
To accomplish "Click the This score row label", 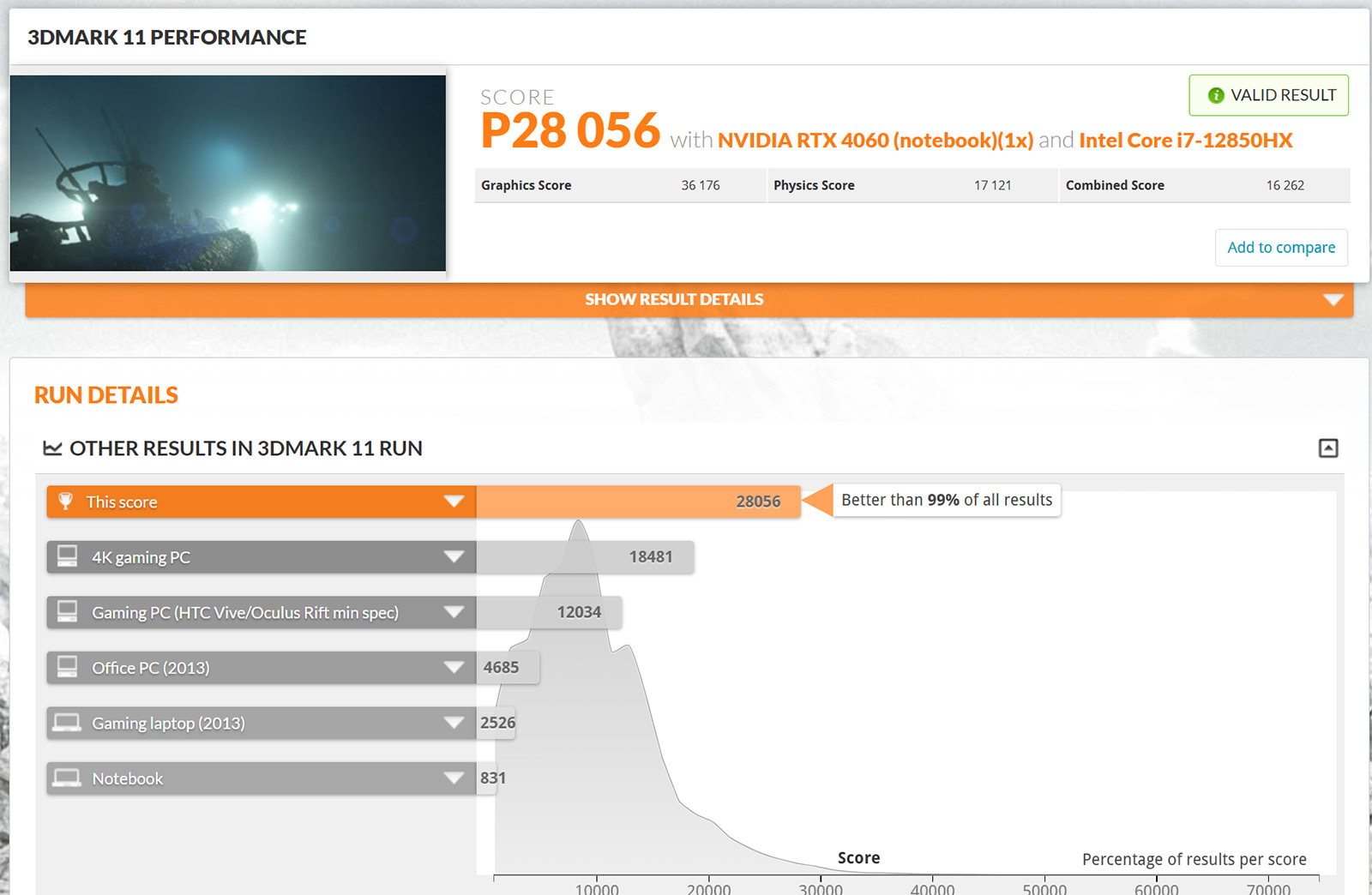I will click(122, 502).
